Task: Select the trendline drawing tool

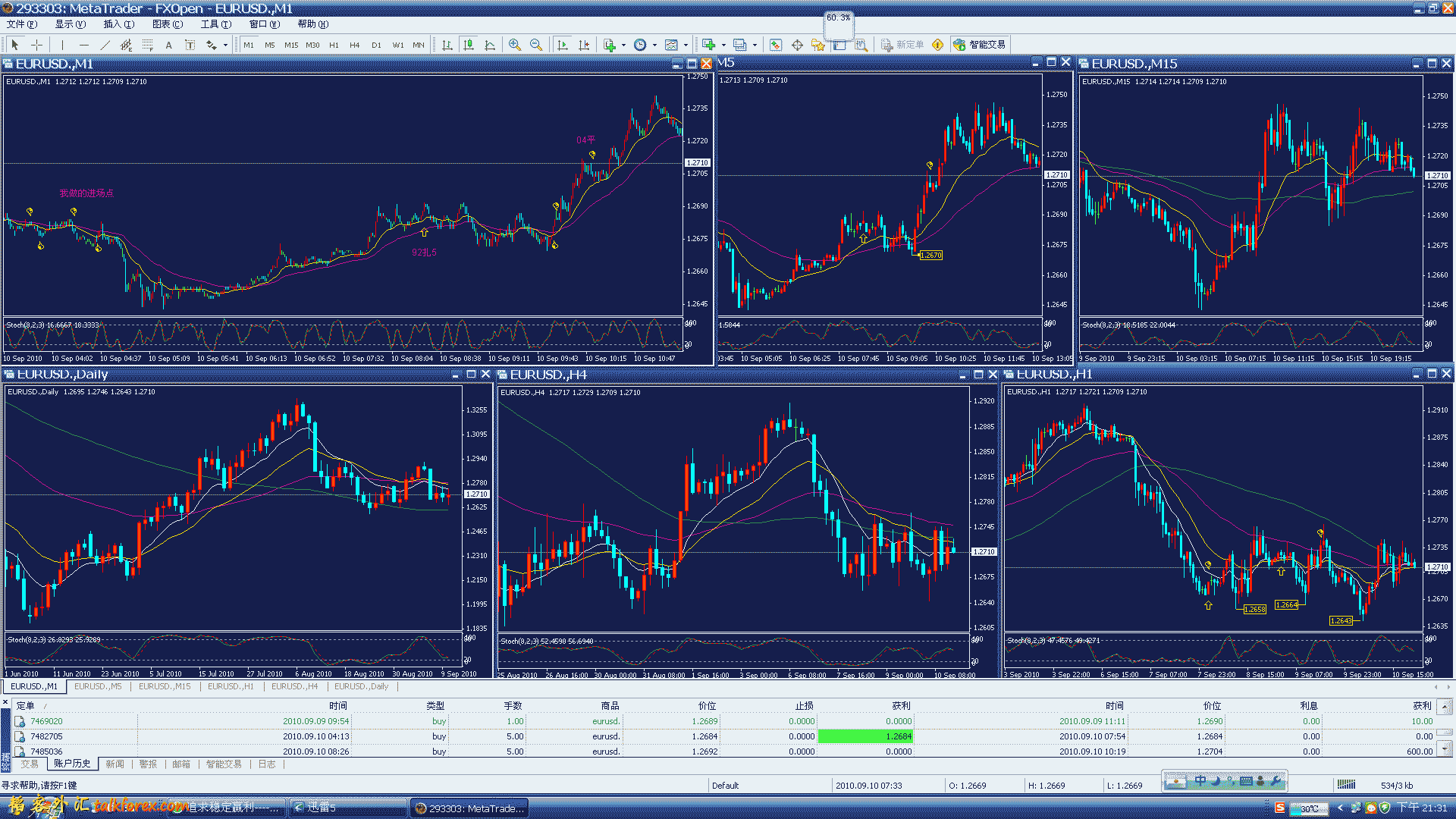Action: pyautogui.click(x=105, y=45)
